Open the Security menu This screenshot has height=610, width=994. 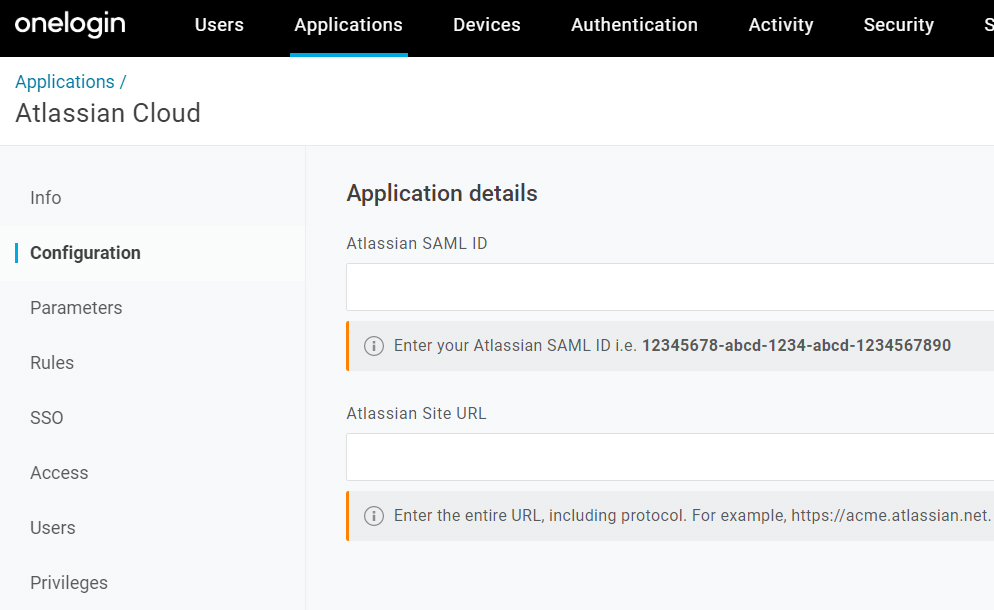pyautogui.click(x=899, y=25)
